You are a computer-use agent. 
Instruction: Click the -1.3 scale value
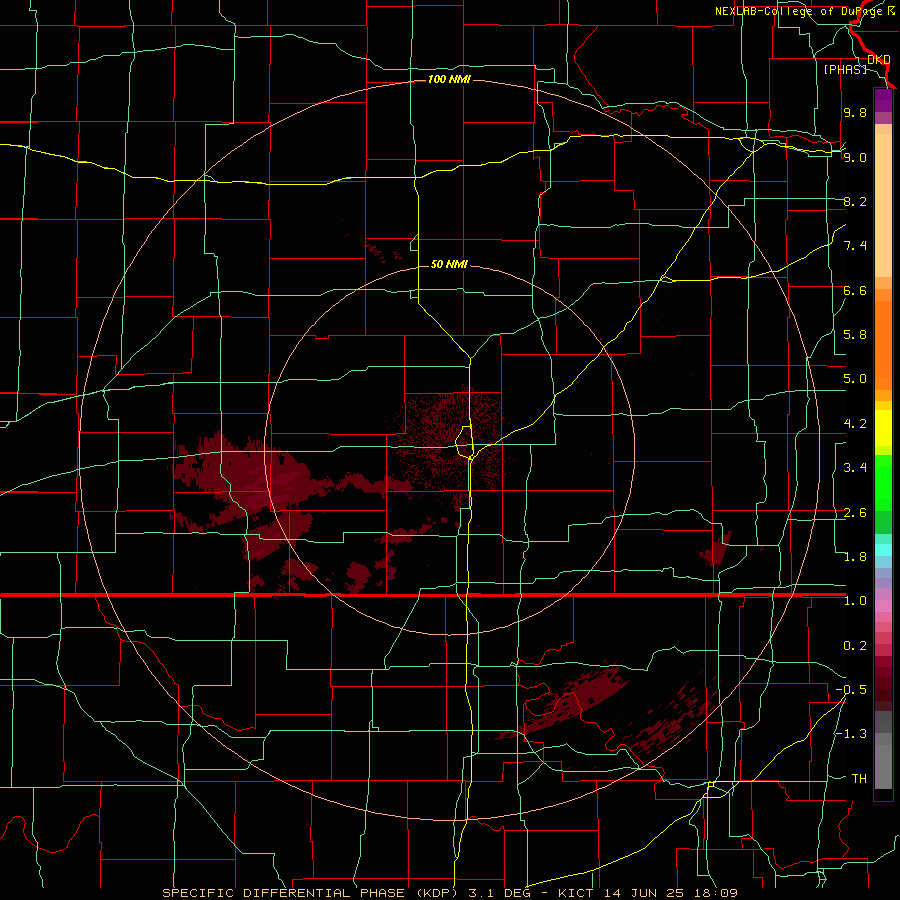pyautogui.click(x=851, y=734)
